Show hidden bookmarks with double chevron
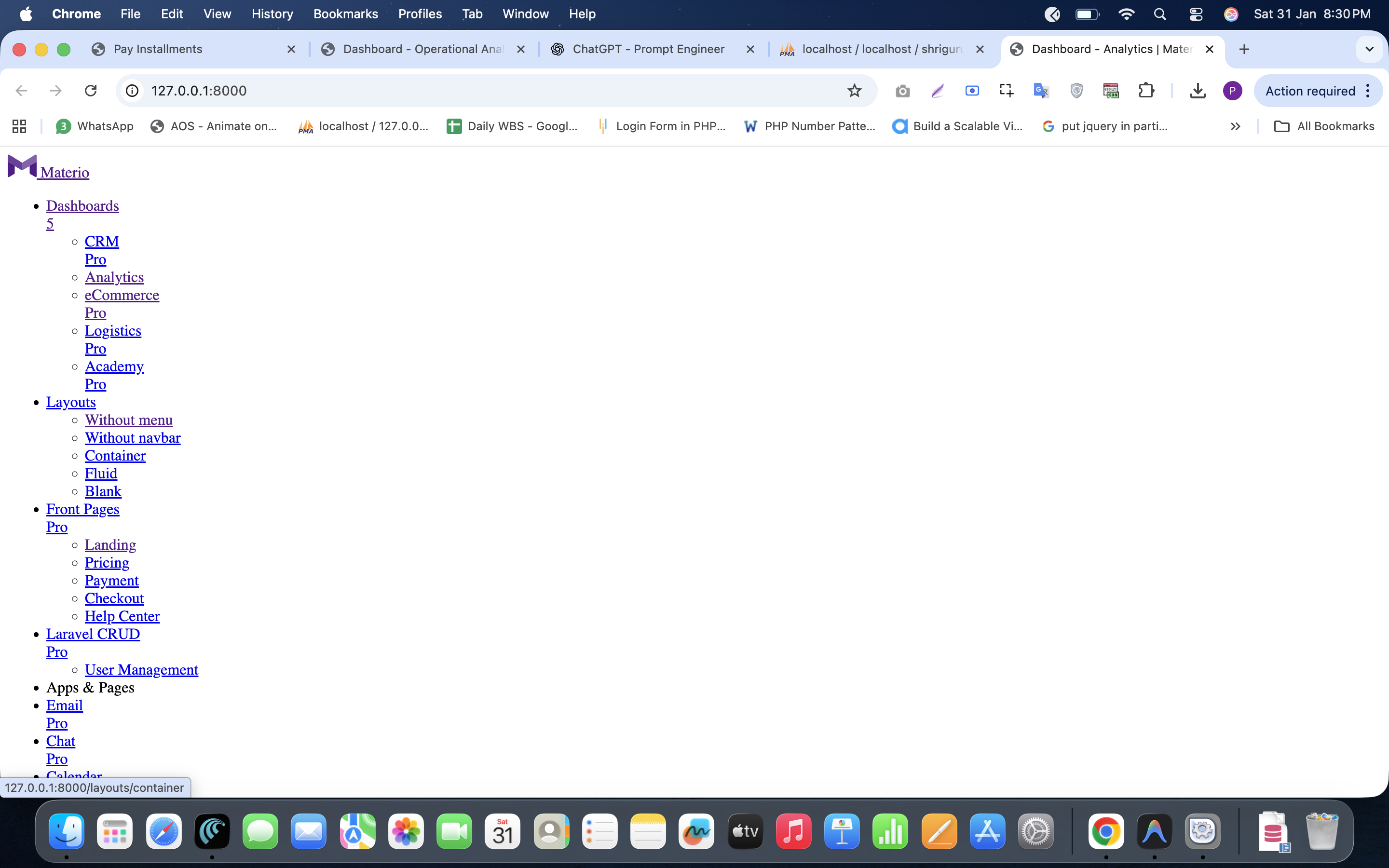This screenshot has height=868, width=1389. pyautogui.click(x=1235, y=126)
